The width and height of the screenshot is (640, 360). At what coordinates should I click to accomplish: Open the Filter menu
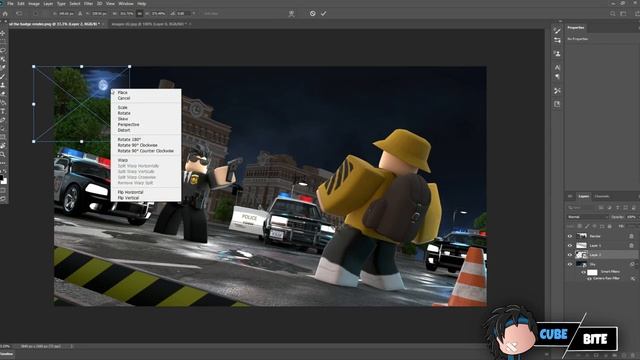88,3
